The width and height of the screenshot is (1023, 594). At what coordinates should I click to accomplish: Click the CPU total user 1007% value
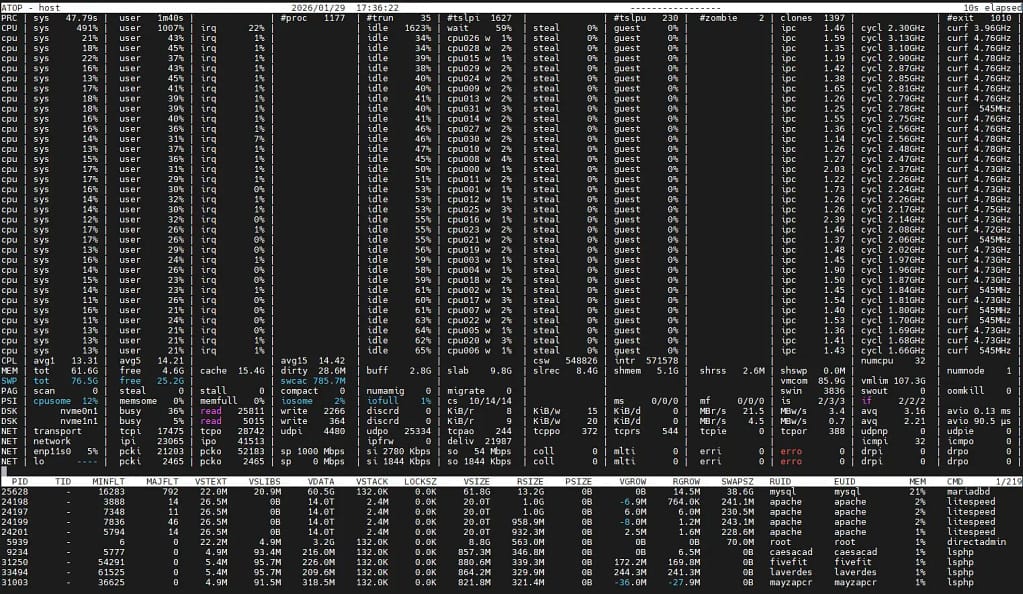(151, 28)
